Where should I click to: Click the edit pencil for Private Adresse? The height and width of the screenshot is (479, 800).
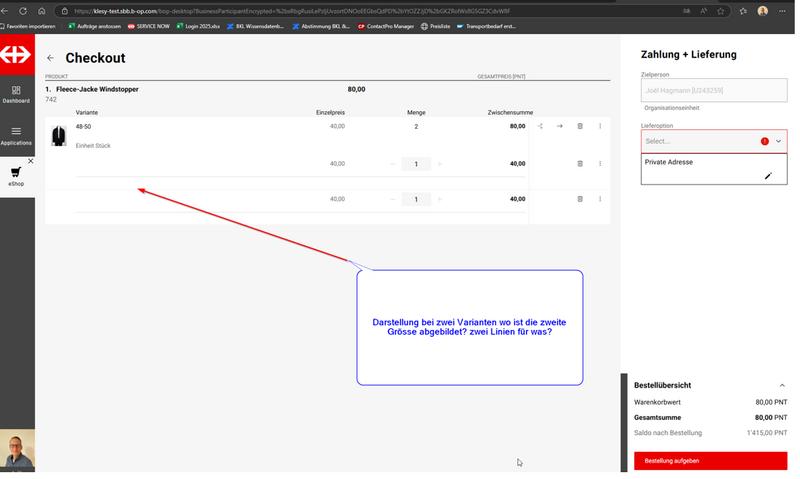point(768,176)
